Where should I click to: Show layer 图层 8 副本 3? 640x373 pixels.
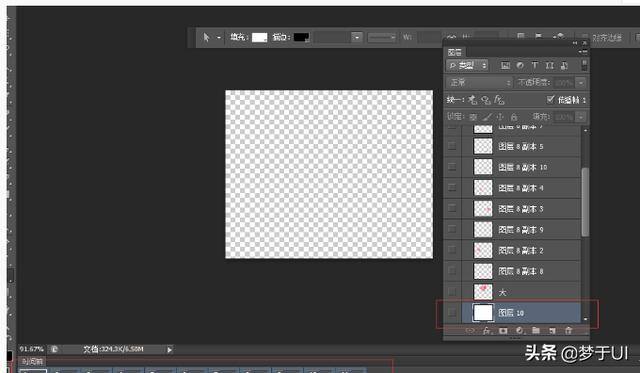pos(452,208)
